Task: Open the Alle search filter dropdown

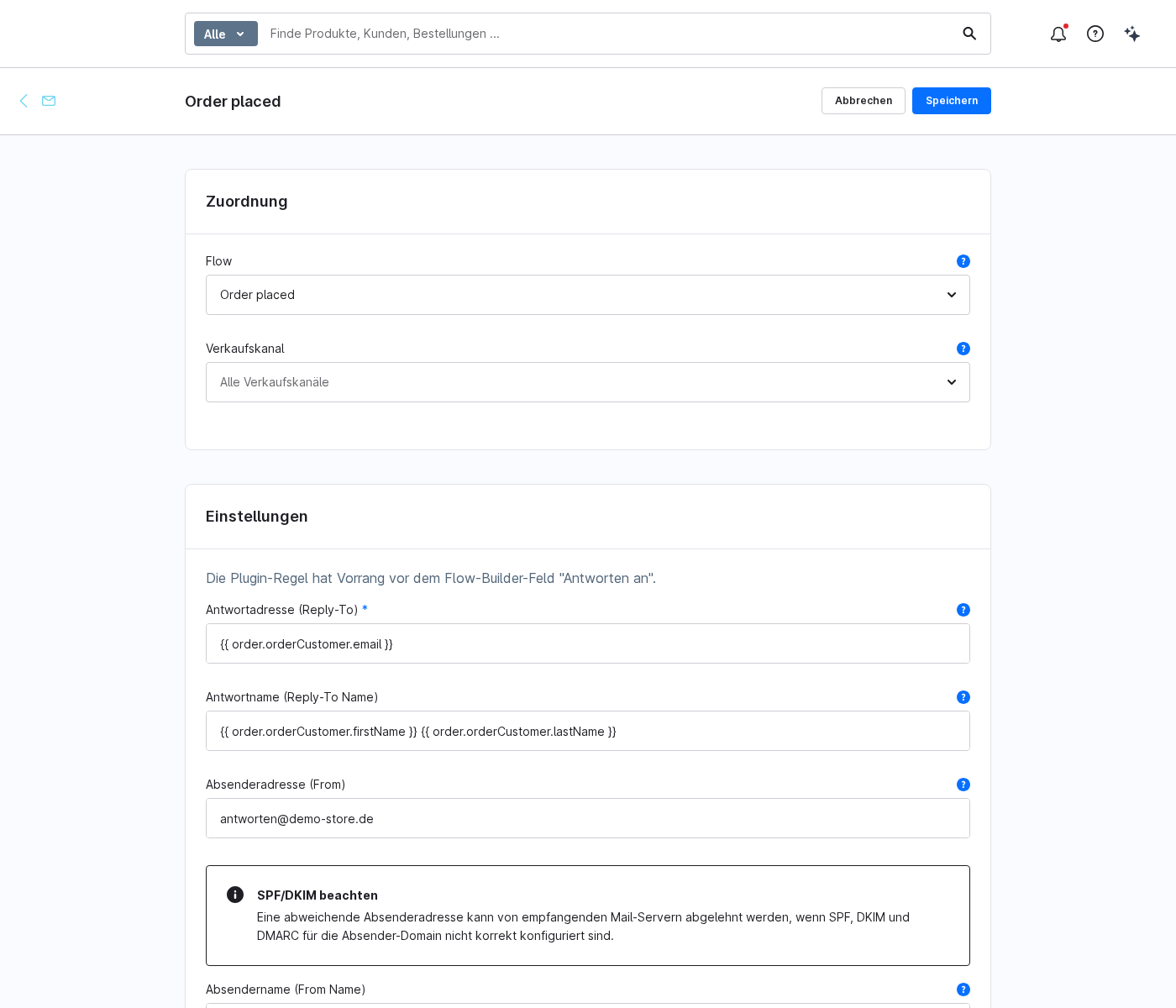Action: pos(226,34)
